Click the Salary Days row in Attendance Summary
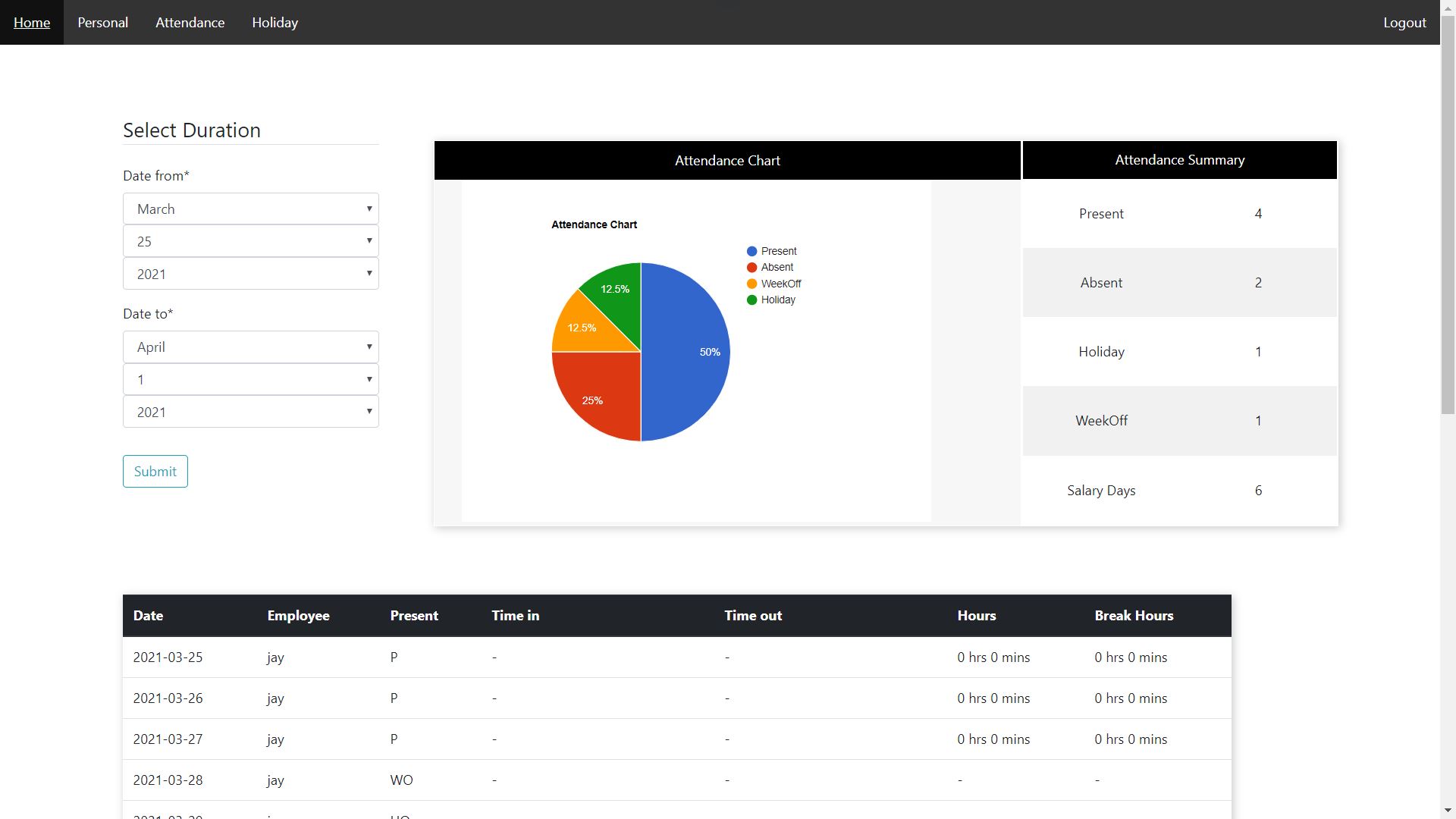 tap(1178, 491)
